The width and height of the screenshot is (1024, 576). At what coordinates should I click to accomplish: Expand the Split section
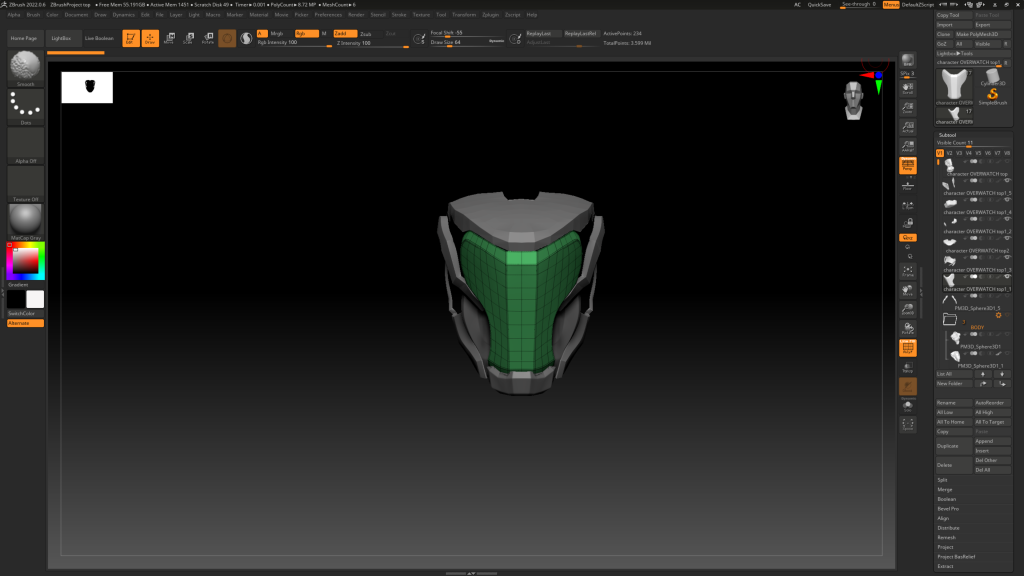click(x=942, y=480)
